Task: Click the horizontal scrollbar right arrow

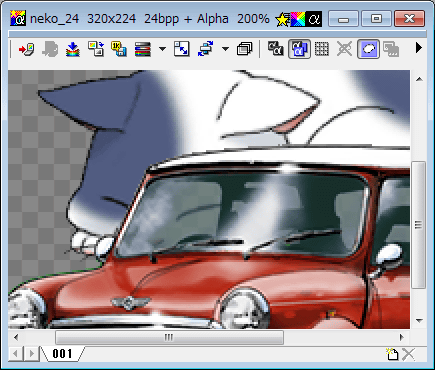Action: [x=402, y=337]
